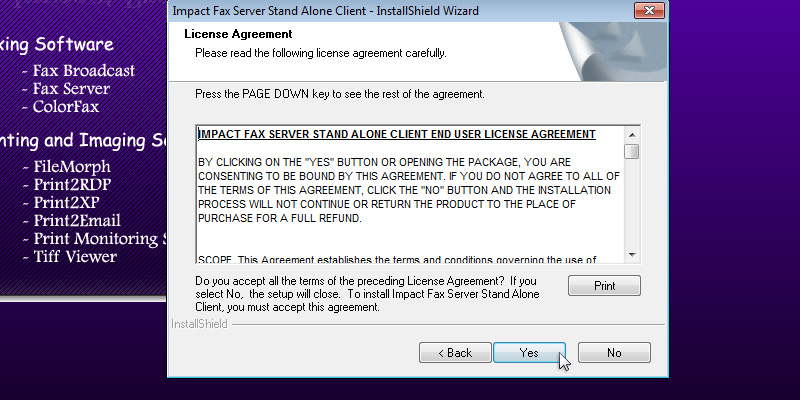This screenshot has height=400, width=800.
Task: Click the FileMorph entry
Action: (x=72, y=167)
